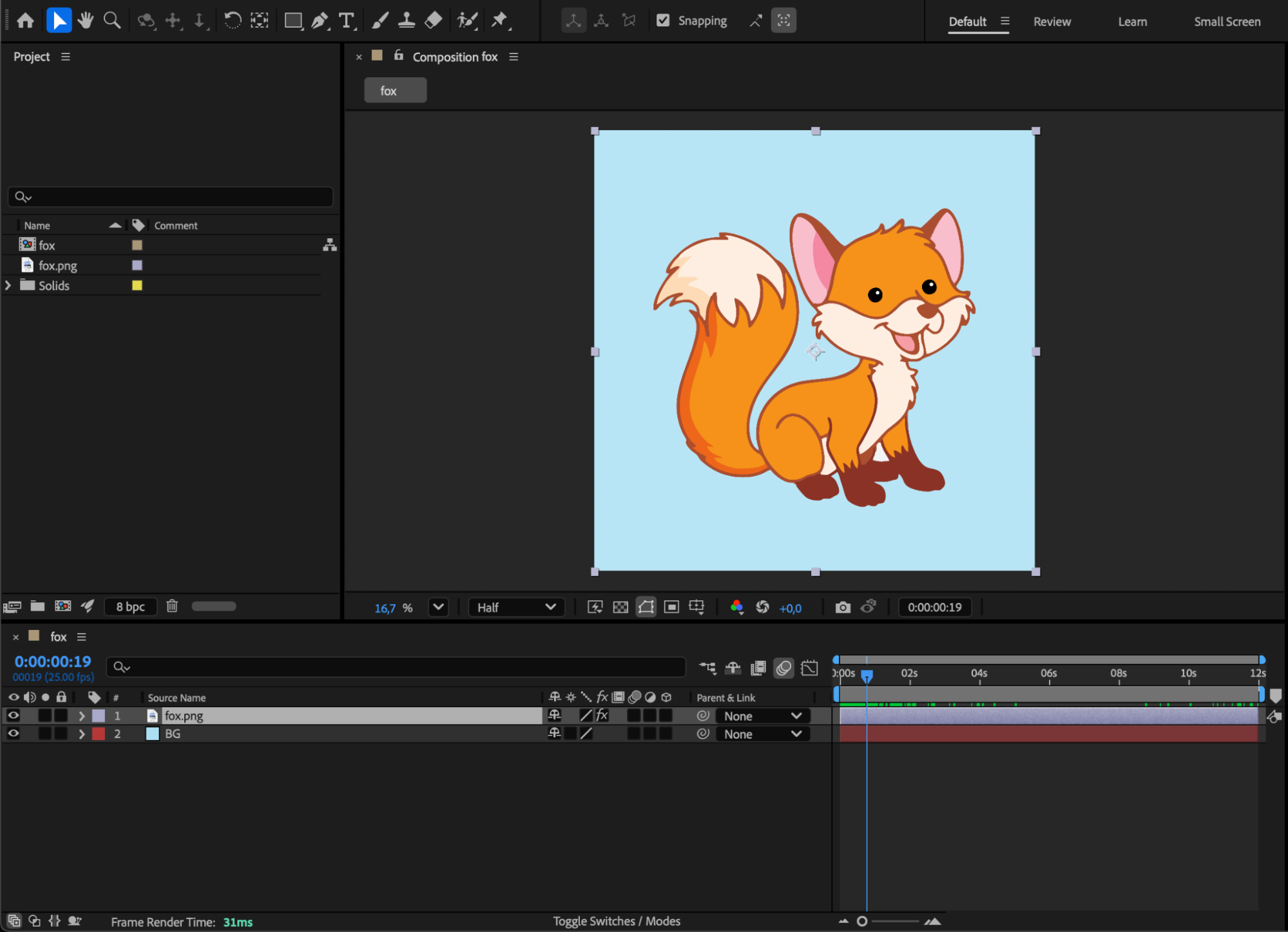Click the 8 bpc color depth button

click(x=130, y=607)
